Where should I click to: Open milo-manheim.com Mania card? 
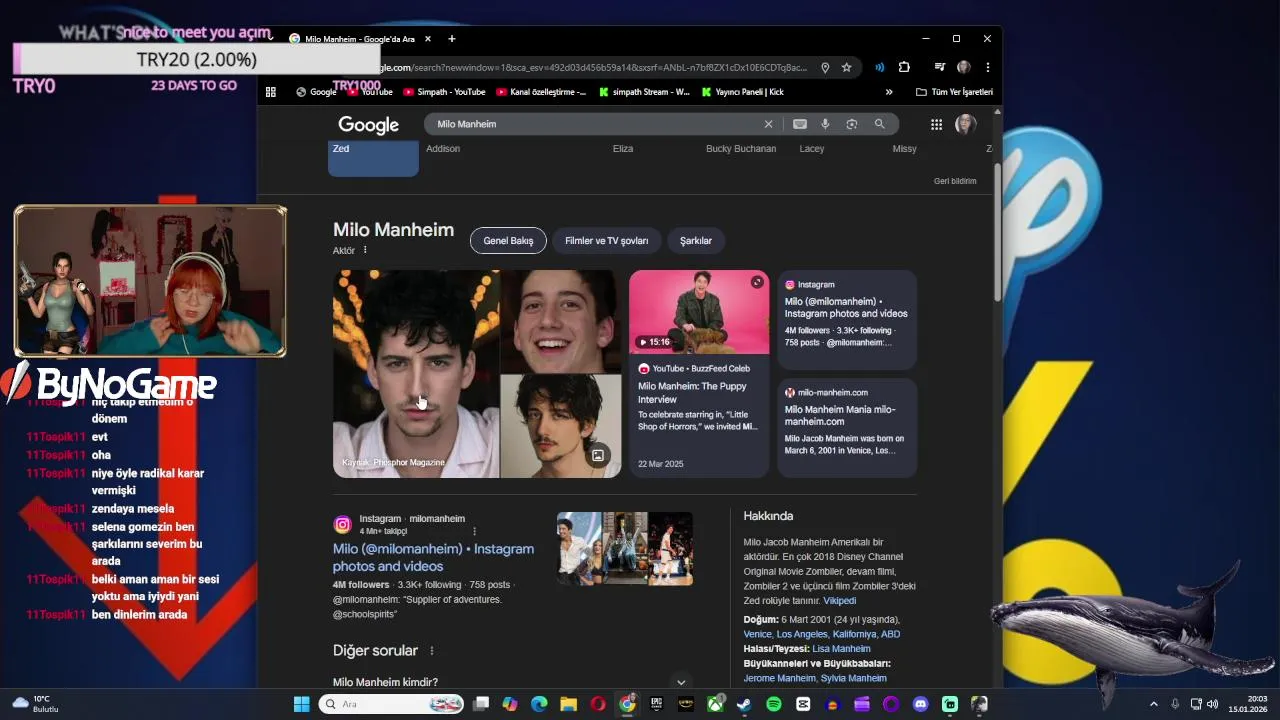[847, 427]
